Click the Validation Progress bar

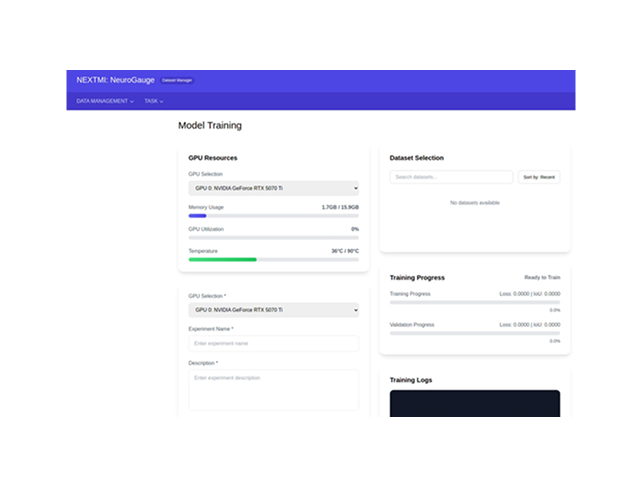pyautogui.click(x=474, y=333)
